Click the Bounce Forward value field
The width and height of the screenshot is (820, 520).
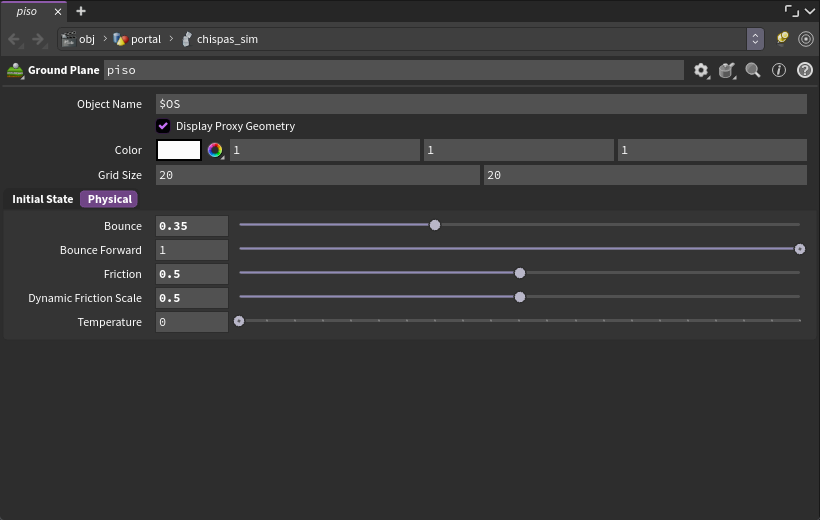(x=192, y=250)
